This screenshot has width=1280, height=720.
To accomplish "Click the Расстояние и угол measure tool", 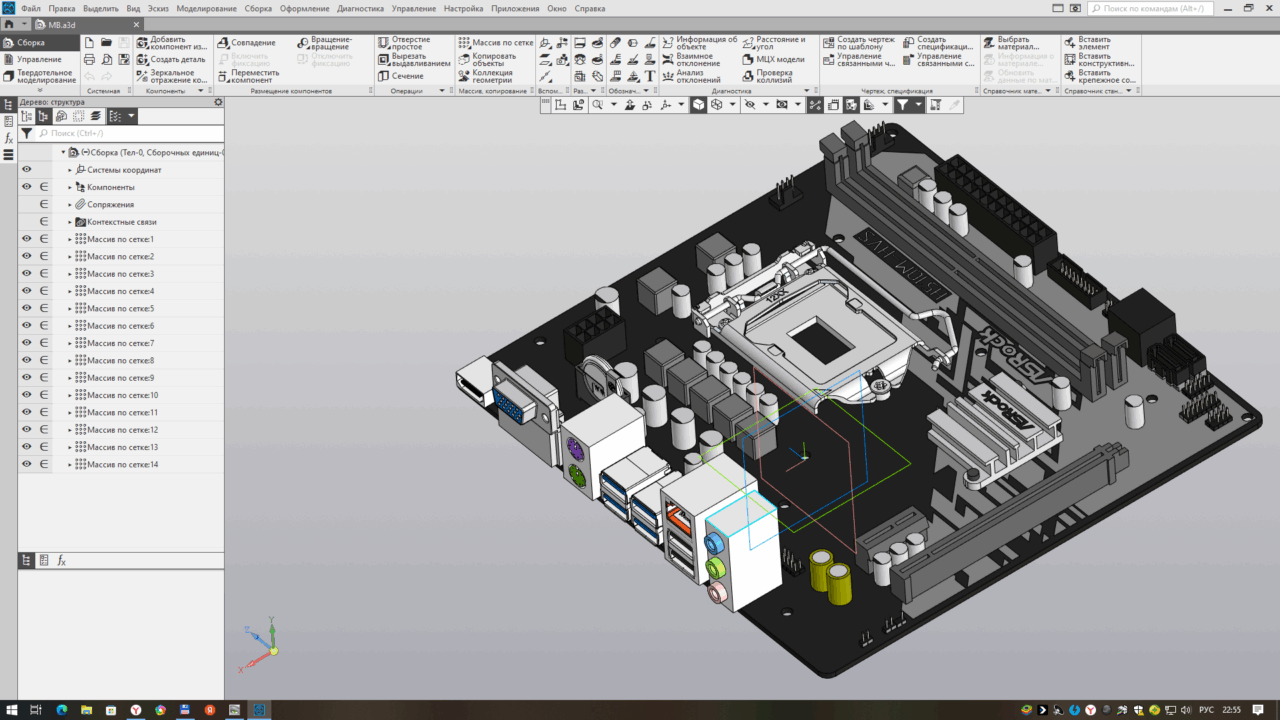I will pyautogui.click(x=749, y=43).
